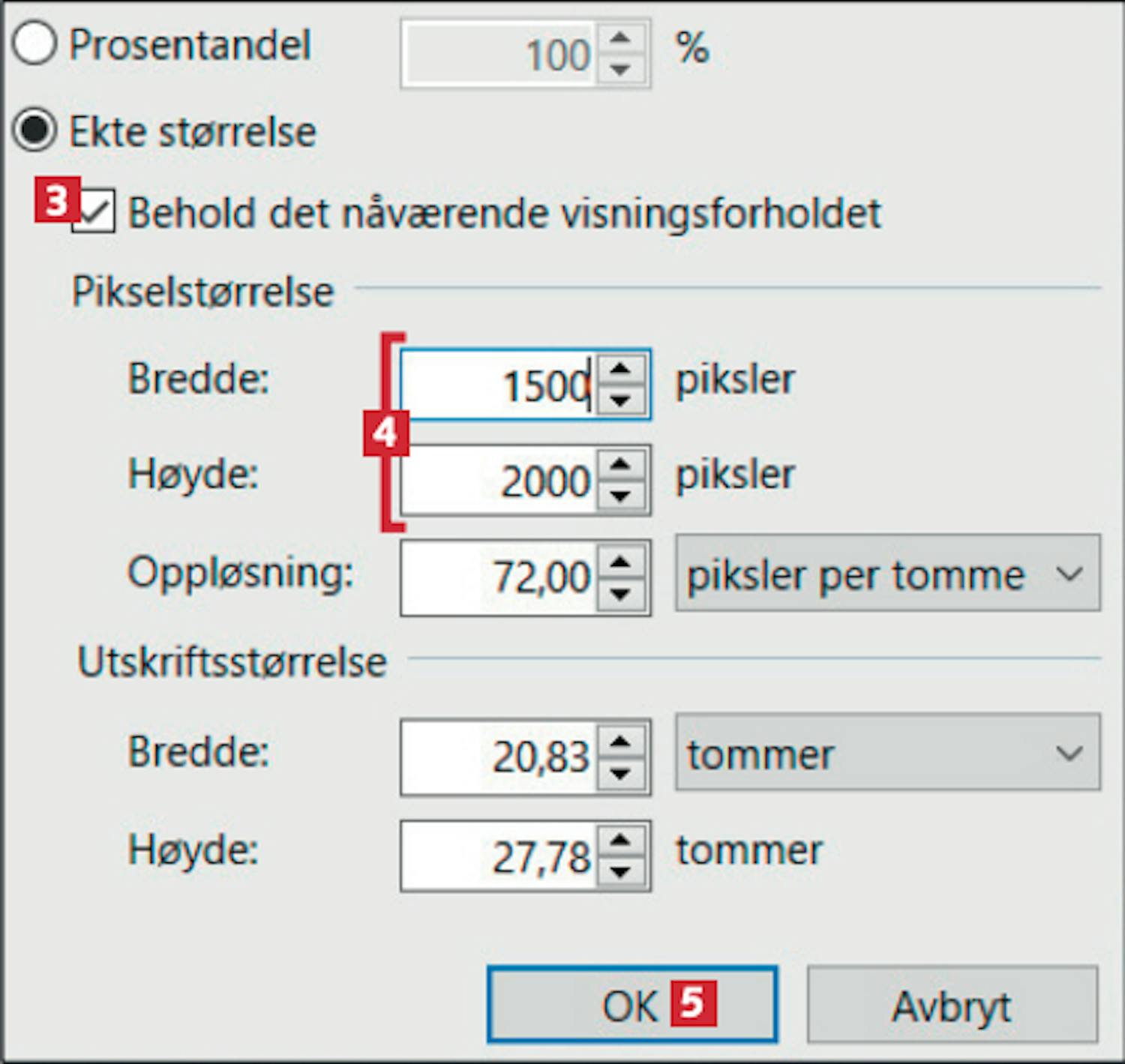The image size is (1125, 1064).
Task: Toggle Behold det nåværende visningsforholdet checkbox
Action: pos(94,212)
